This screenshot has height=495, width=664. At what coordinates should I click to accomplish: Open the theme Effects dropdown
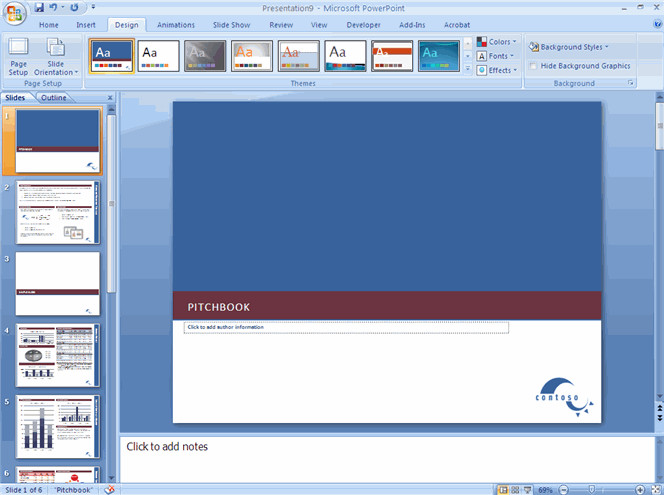tap(496, 70)
